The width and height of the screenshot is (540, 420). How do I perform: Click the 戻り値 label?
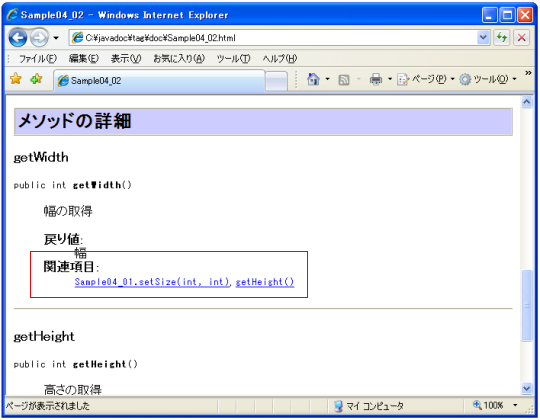point(62,239)
